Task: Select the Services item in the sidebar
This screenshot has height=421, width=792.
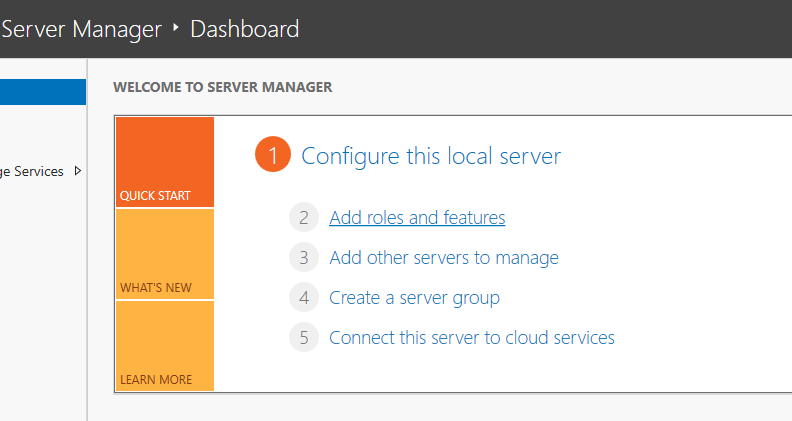Action: pos(32,172)
